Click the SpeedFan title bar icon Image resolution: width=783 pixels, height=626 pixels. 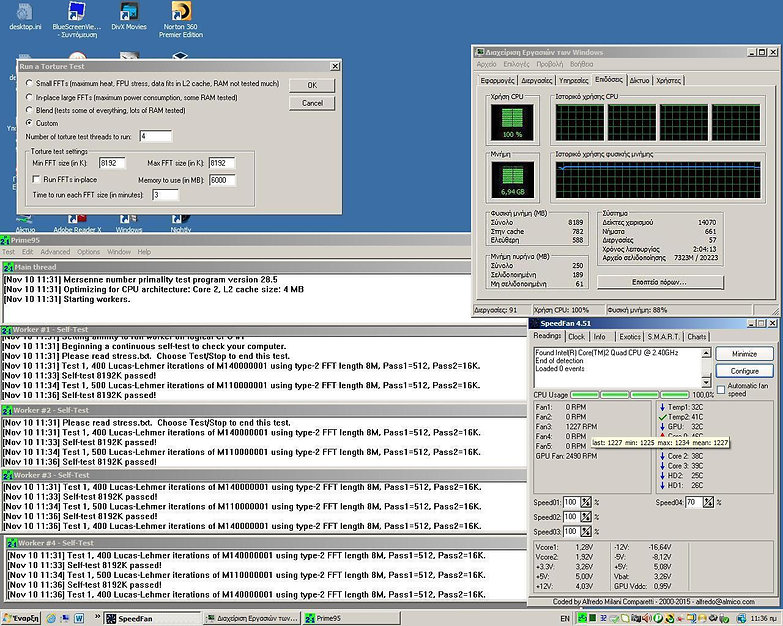[534, 324]
